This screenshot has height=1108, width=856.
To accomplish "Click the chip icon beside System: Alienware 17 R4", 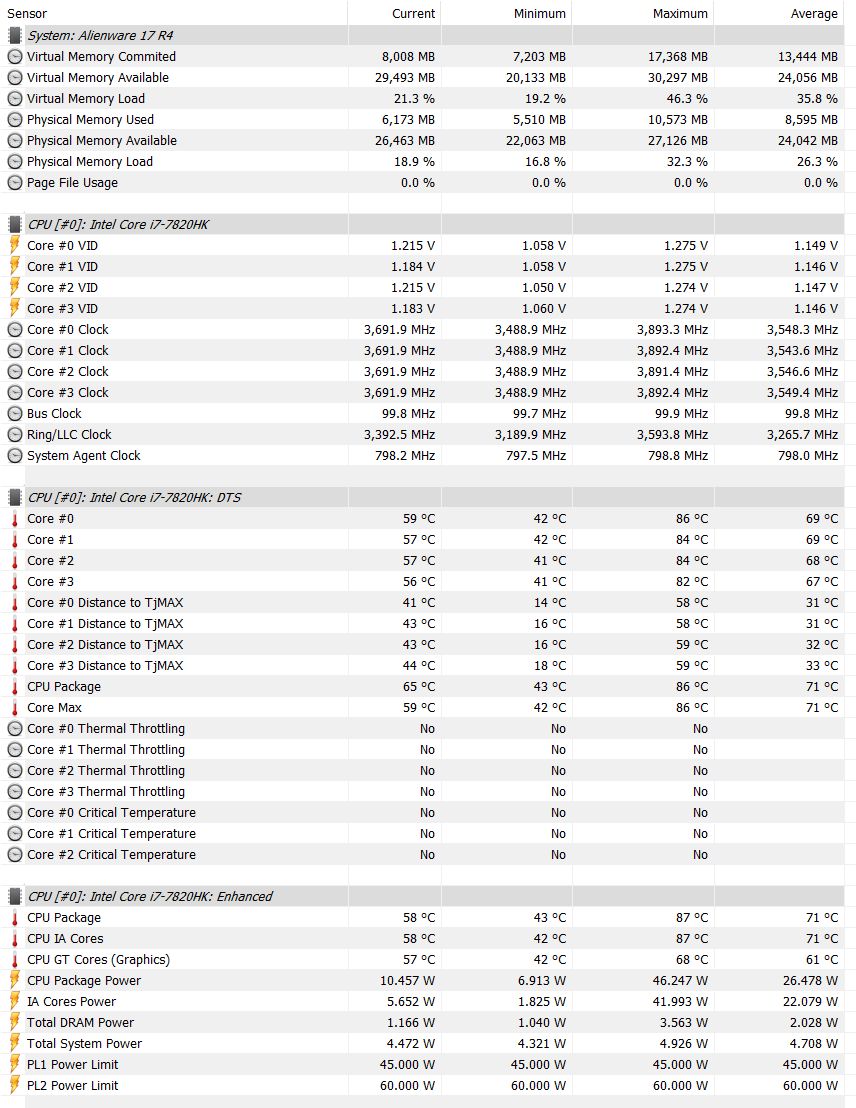I will click(14, 35).
